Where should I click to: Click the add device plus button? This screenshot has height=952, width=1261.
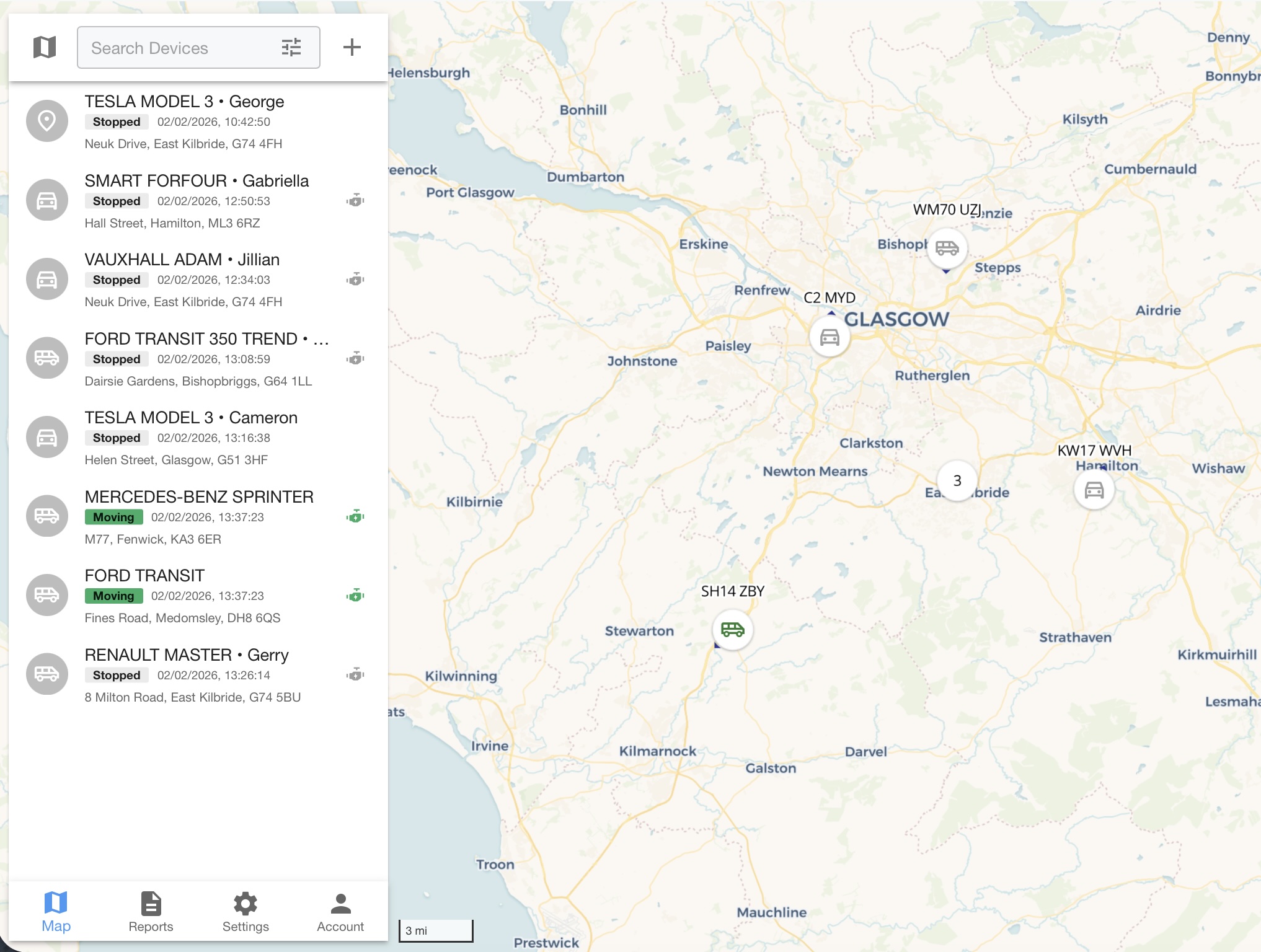[x=352, y=47]
